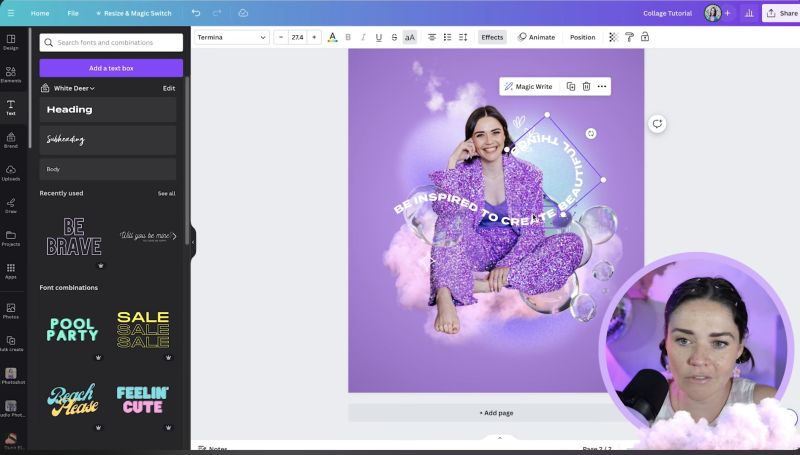
Task: Select the BE BRAVE font thumbnail
Action: click(73, 237)
